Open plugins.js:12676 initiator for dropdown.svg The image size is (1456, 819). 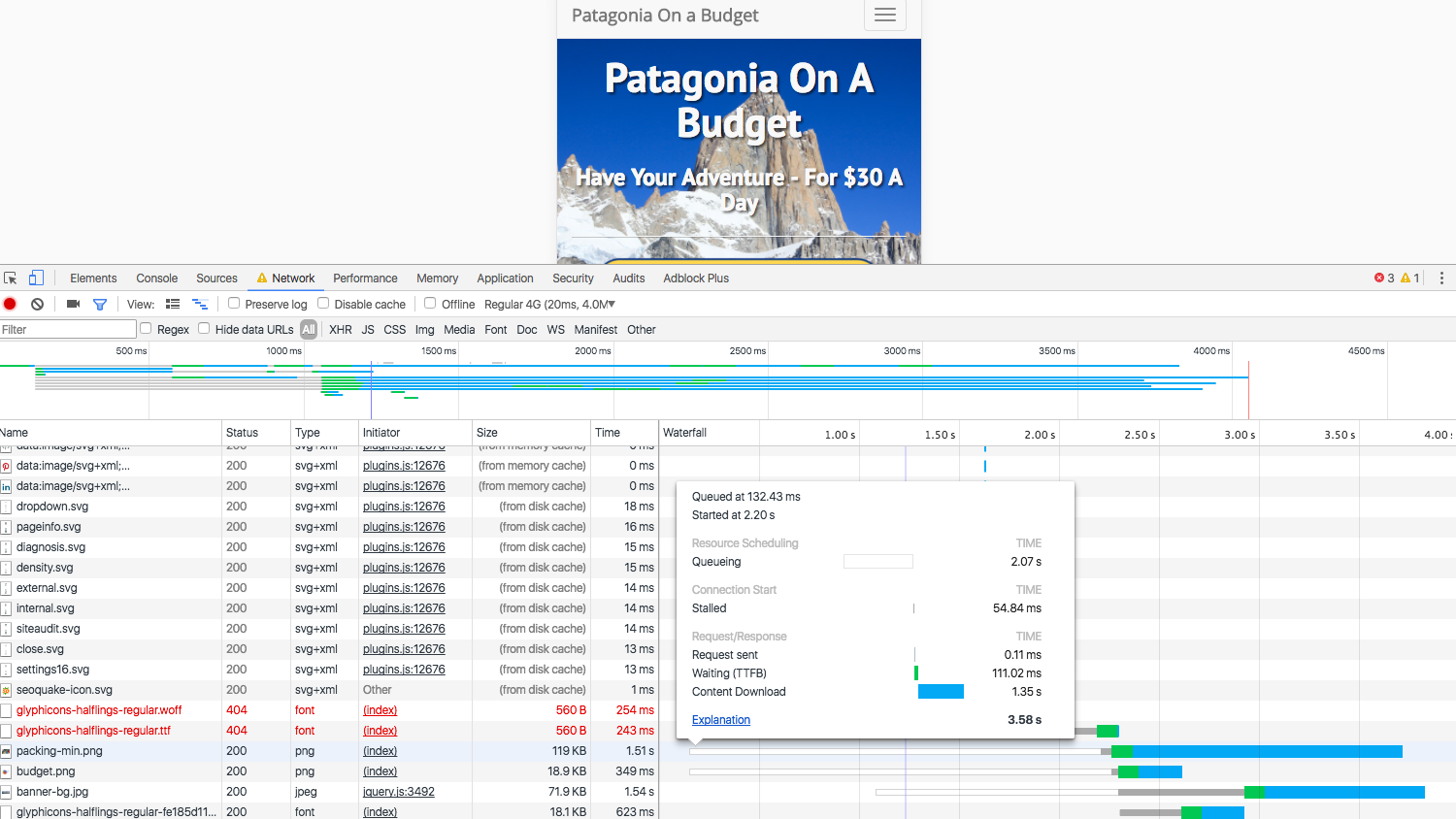click(x=404, y=507)
